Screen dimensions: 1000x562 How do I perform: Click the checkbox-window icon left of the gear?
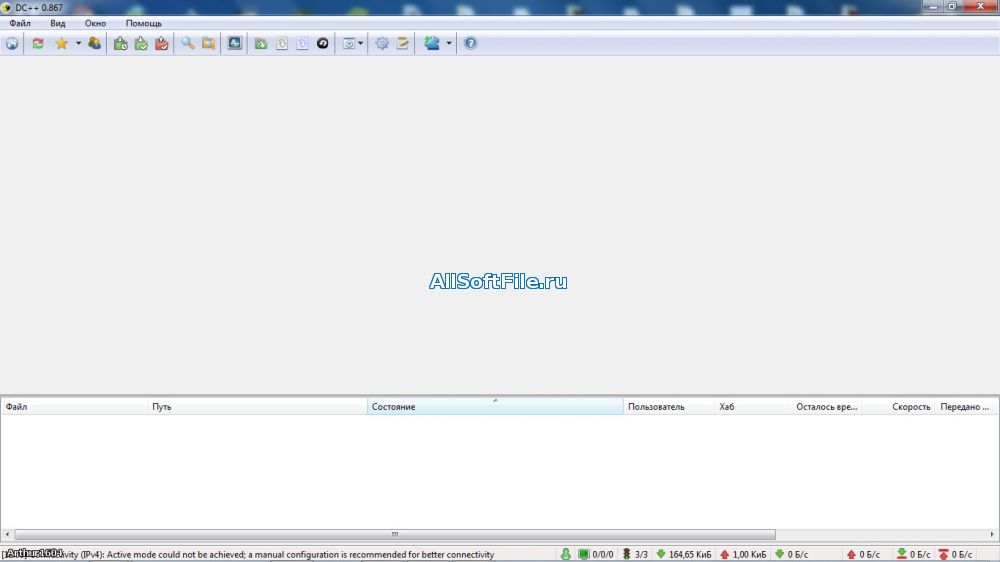point(349,43)
